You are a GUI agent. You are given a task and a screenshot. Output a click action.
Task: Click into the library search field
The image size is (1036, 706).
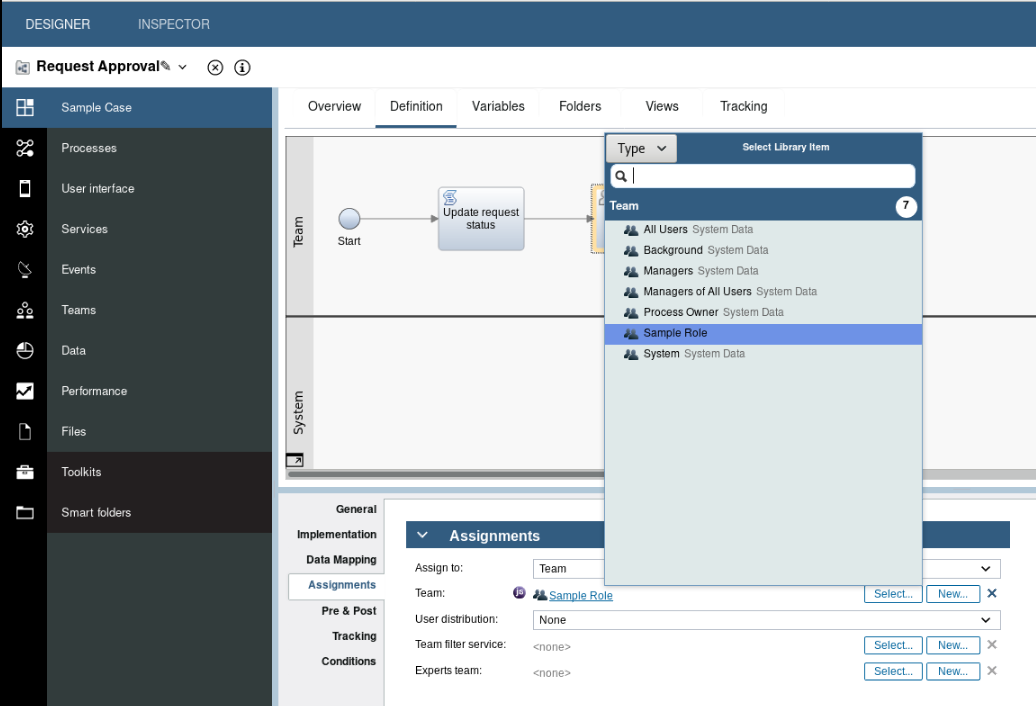click(x=763, y=176)
